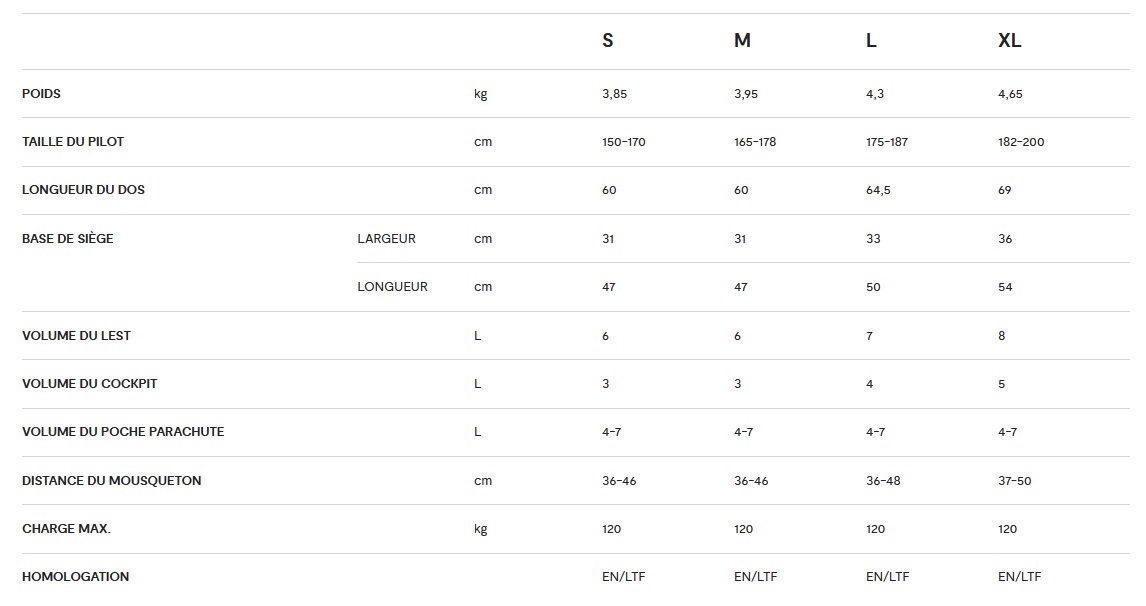Click the 4,65 weight value for XL

pos(1010,94)
